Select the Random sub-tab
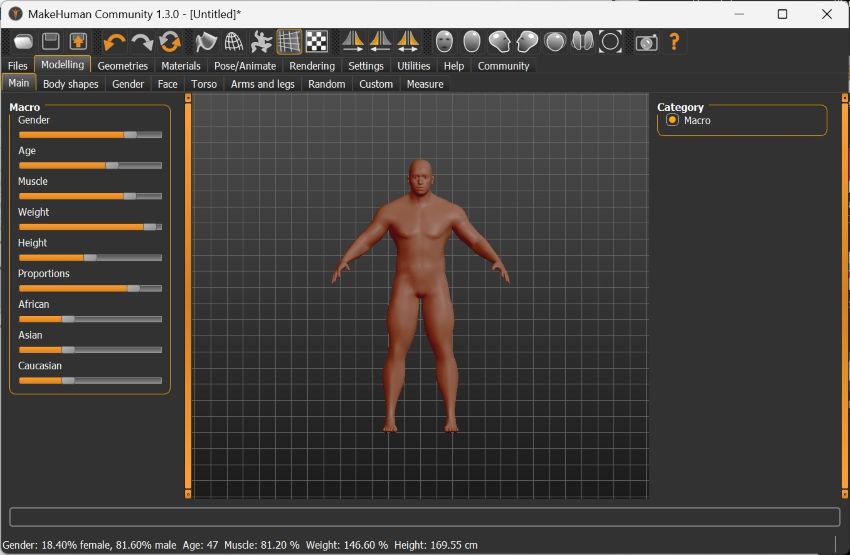This screenshot has width=850, height=555. click(x=327, y=84)
